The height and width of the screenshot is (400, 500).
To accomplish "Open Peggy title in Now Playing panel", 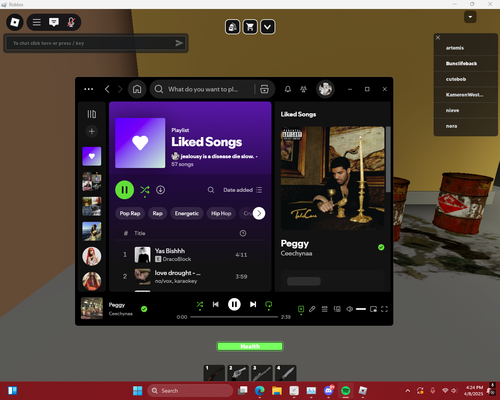I will (295, 244).
